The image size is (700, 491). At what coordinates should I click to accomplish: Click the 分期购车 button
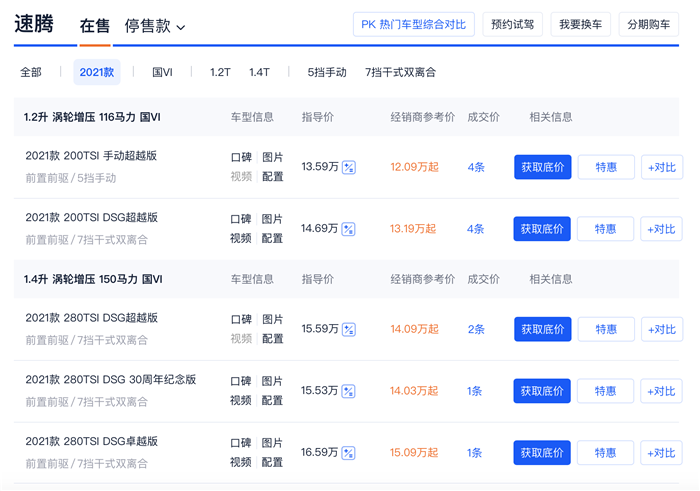tap(649, 24)
